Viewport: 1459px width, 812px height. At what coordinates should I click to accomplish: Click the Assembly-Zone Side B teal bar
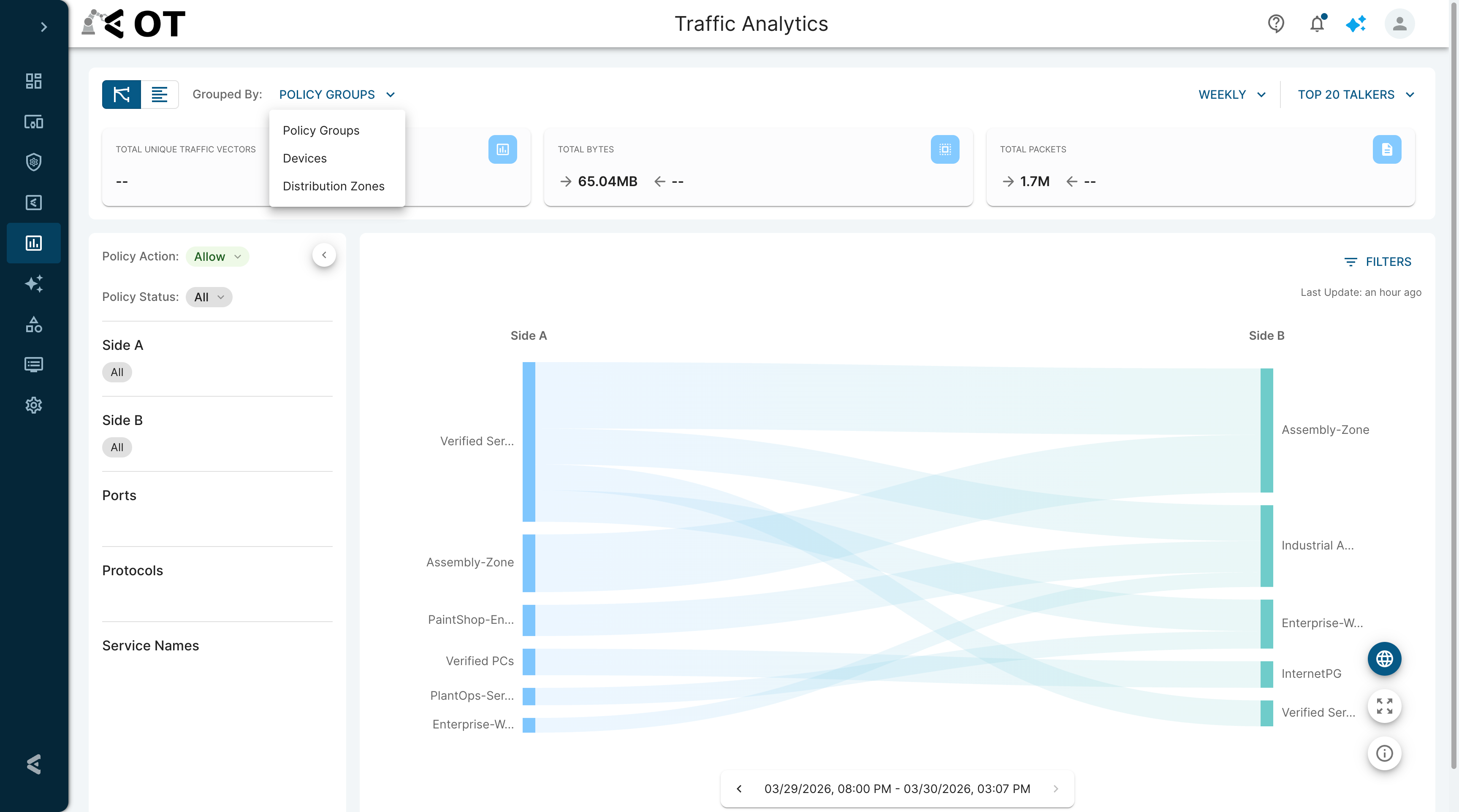click(x=1266, y=430)
